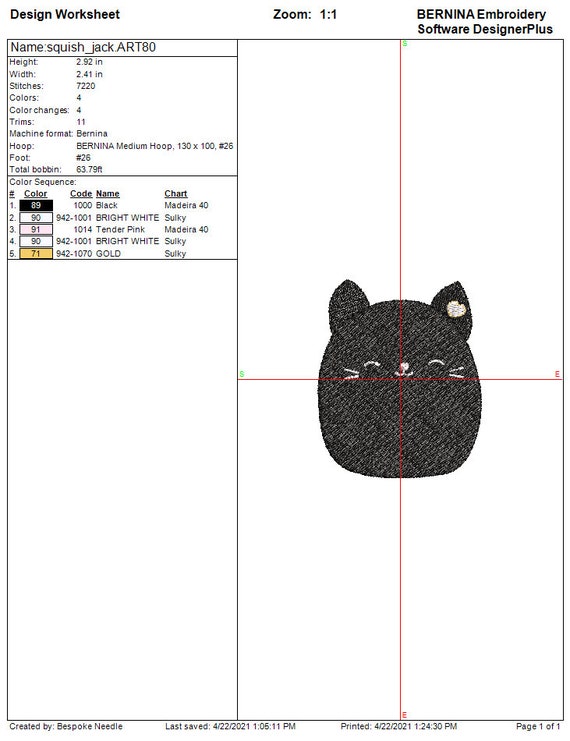
Task: Click the Tender Pink color swatch 91
Action: click(36, 229)
